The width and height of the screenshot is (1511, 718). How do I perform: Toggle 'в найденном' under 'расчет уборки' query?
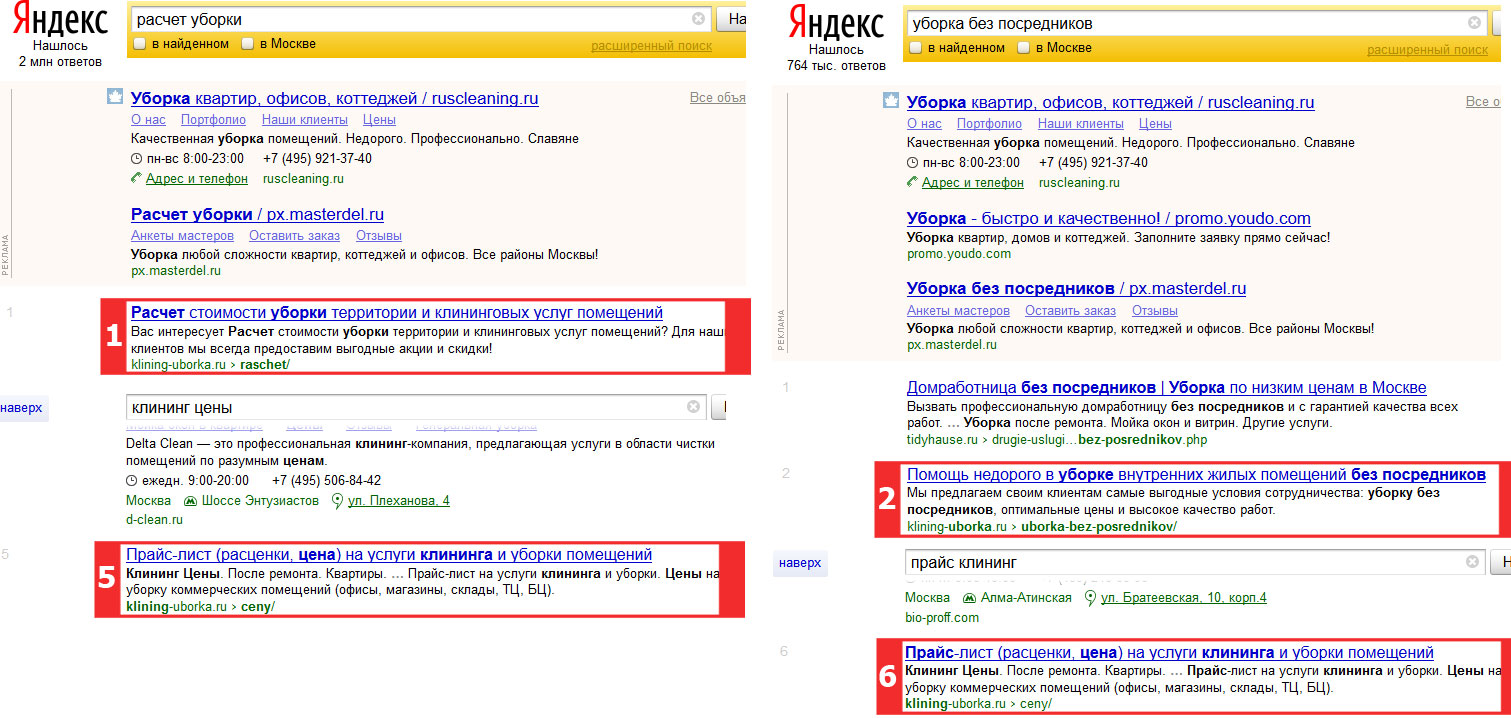[x=139, y=44]
